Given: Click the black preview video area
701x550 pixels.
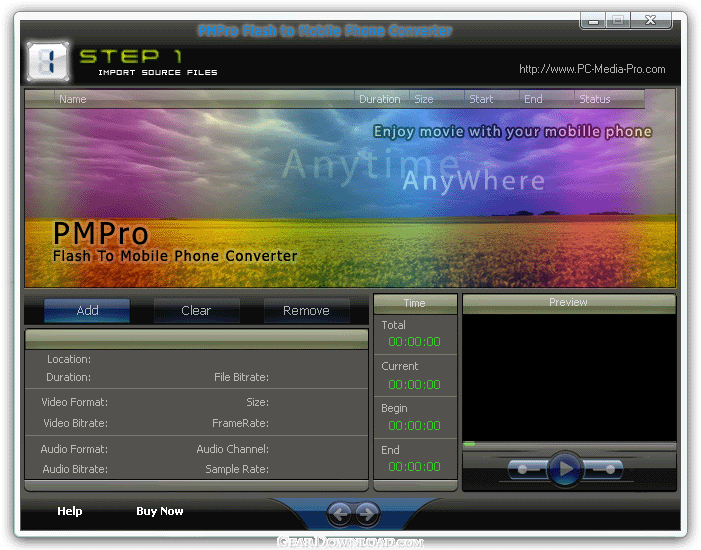Looking at the screenshot, I should pyautogui.click(x=569, y=377).
